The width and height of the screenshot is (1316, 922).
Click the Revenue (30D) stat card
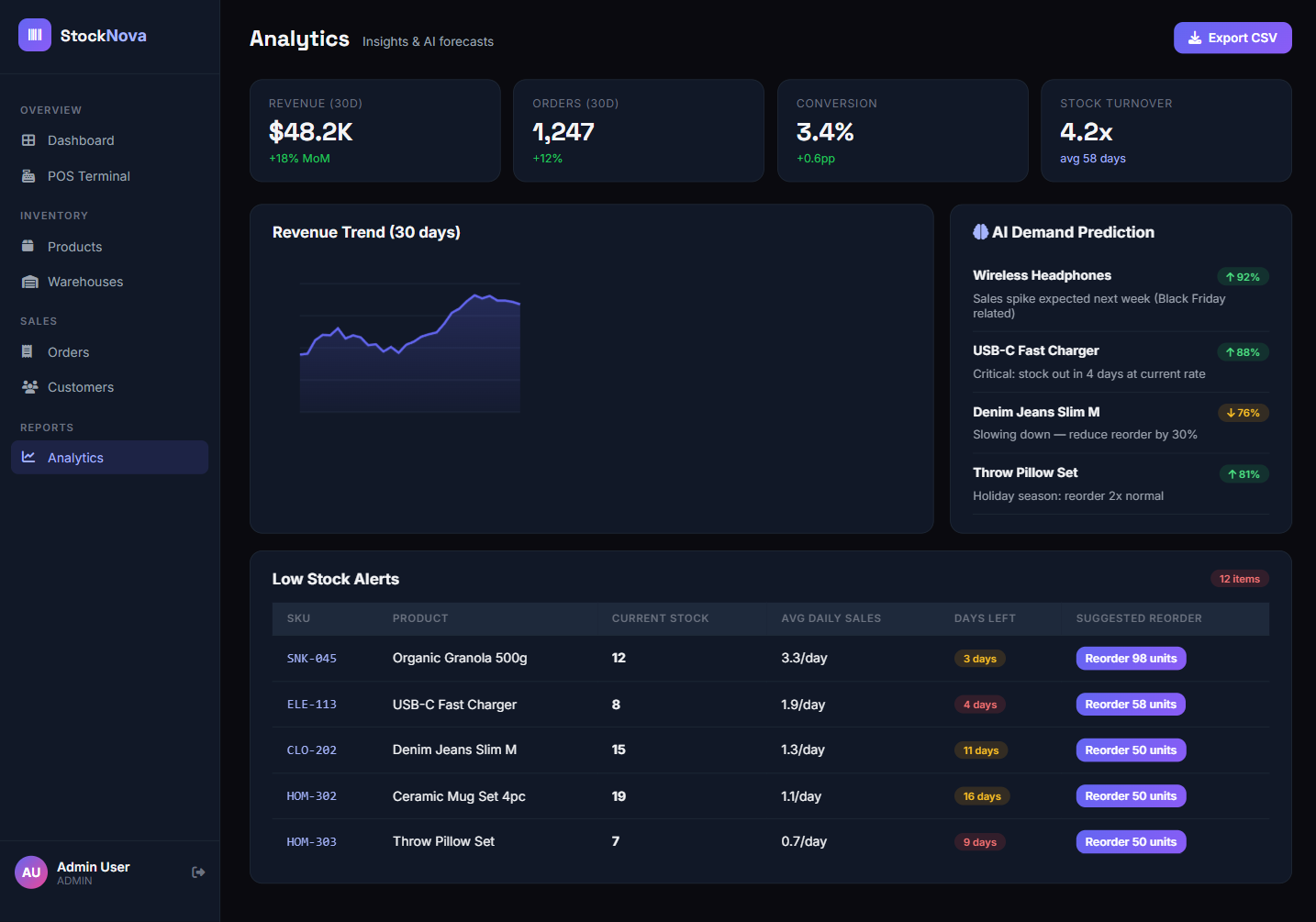coord(375,130)
